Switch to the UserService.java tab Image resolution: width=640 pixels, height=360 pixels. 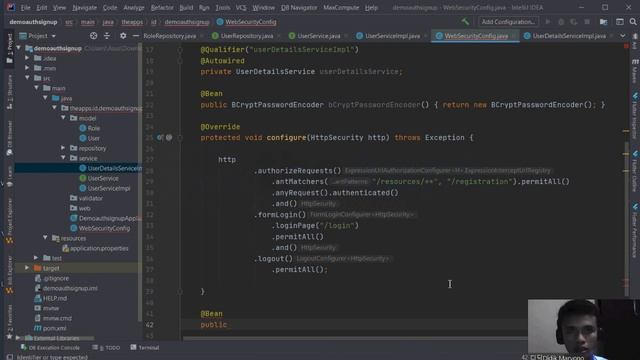tap(318, 36)
